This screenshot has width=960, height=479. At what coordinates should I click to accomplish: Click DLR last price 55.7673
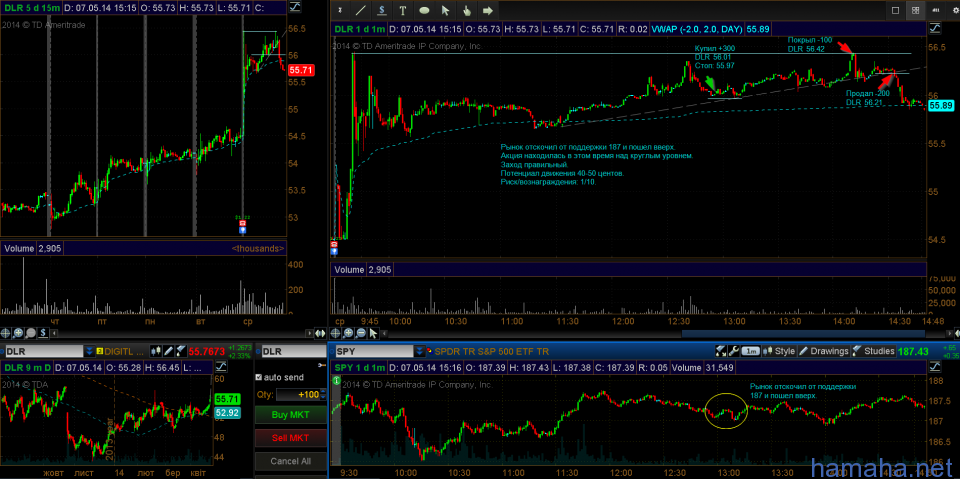click(x=207, y=351)
